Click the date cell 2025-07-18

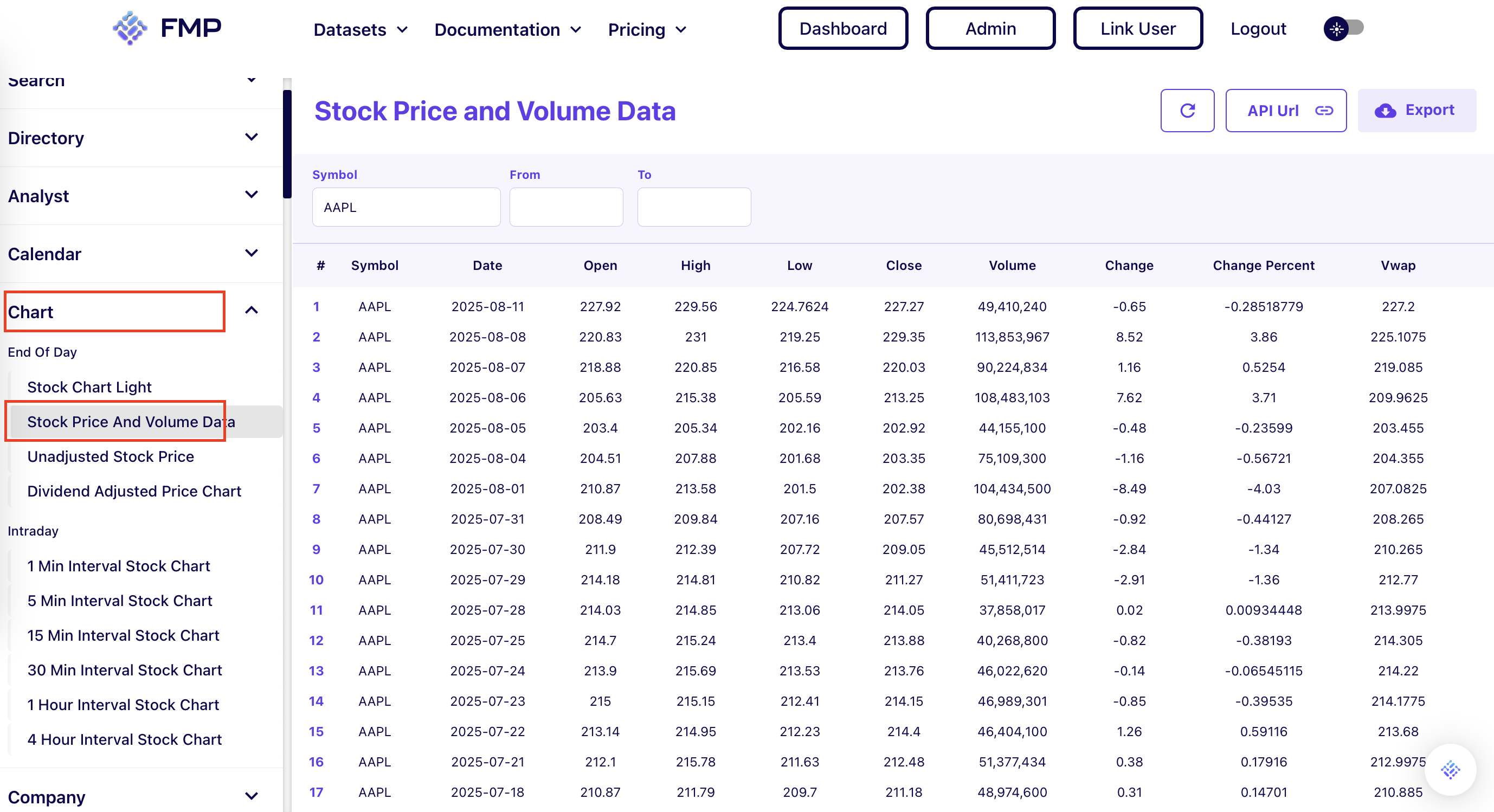[x=487, y=792]
